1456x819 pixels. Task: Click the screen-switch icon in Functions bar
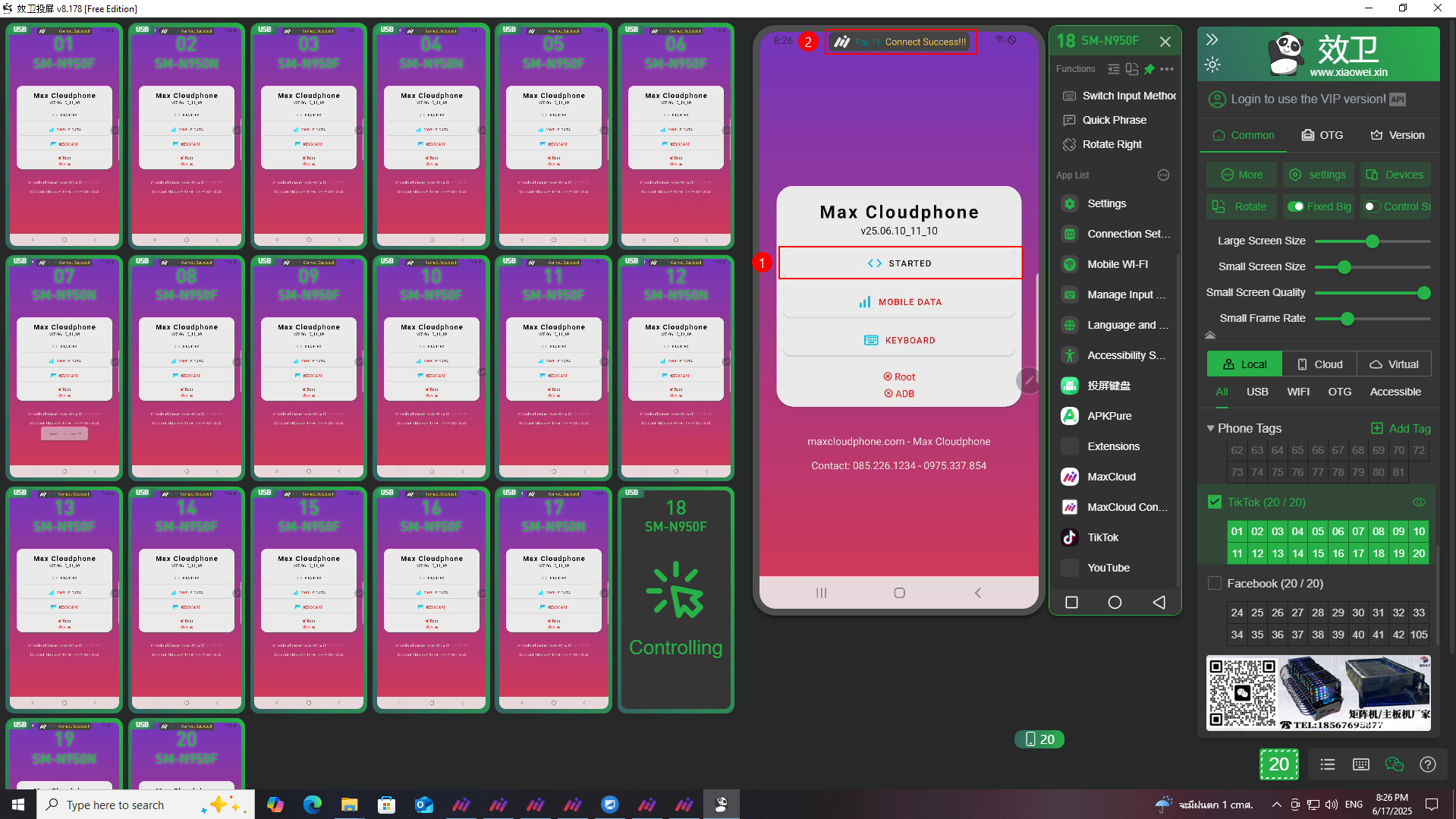pos(1131,69)
